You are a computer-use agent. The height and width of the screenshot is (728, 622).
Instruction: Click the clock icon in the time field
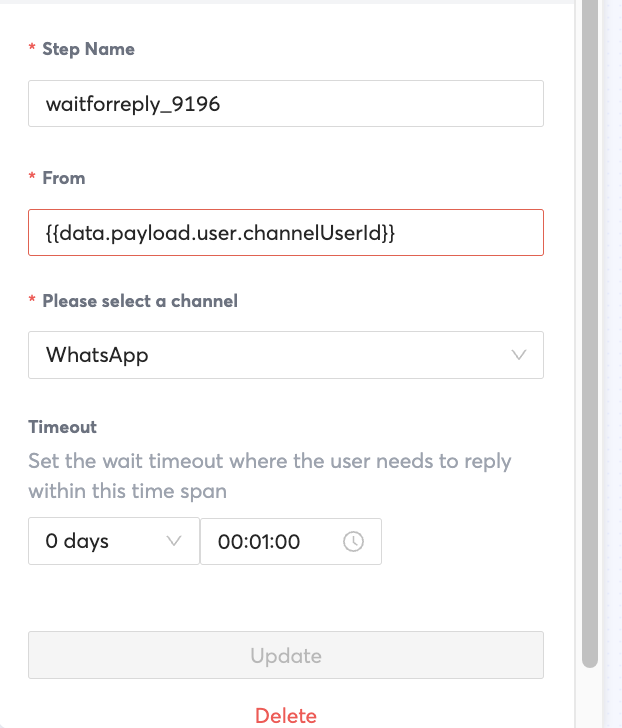click(353, 541)
